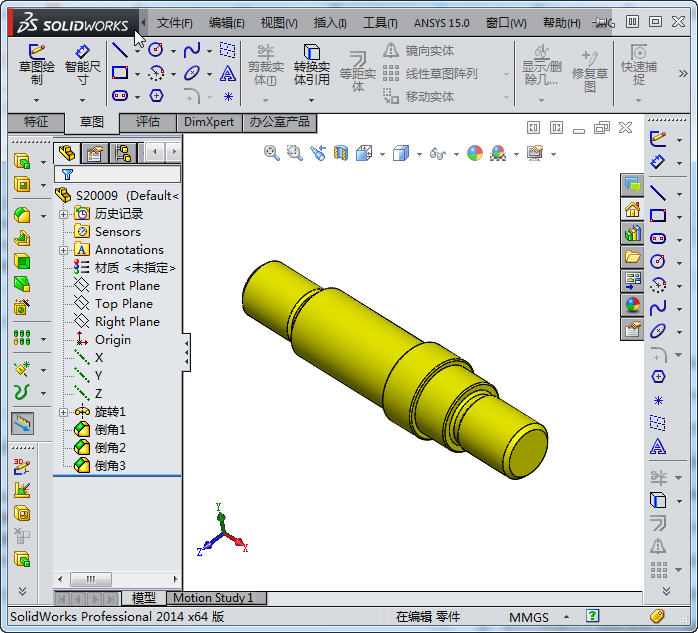The image size is (698, 633).
Task: Select the Front Plane in feature tree
Action: click(127, 286)
